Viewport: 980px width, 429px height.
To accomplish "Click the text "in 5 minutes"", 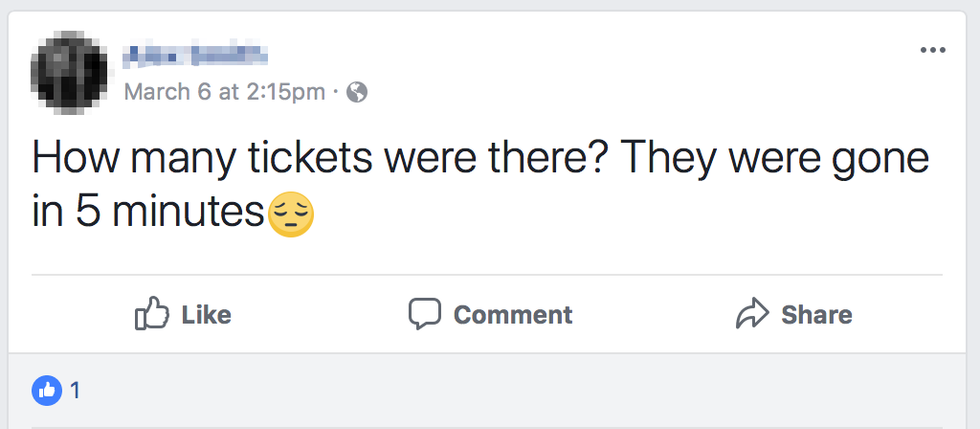I will (148, 215).
